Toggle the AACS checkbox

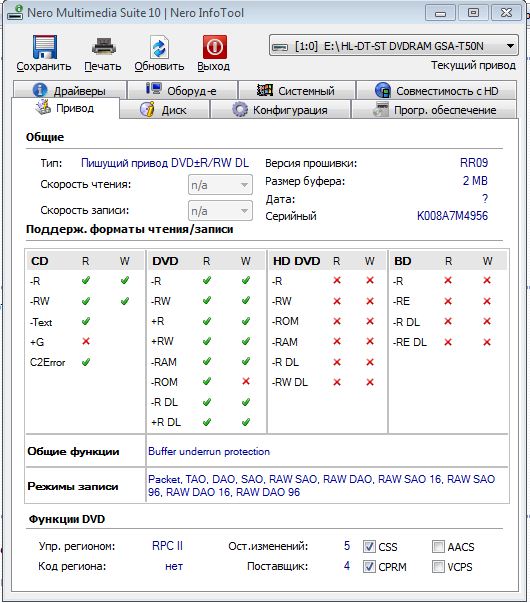[438, 546]
